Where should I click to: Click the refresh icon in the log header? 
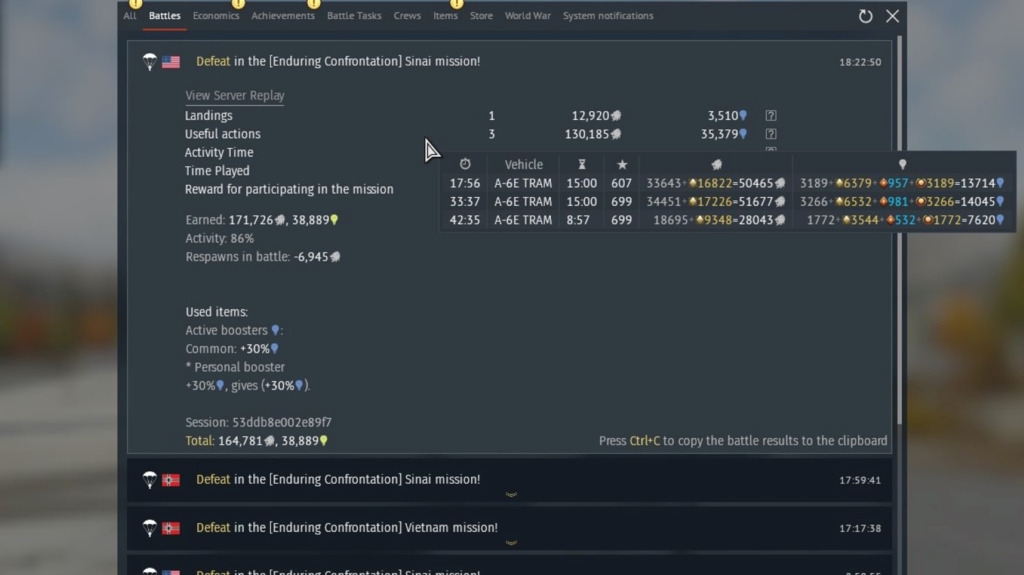[865, 16]
